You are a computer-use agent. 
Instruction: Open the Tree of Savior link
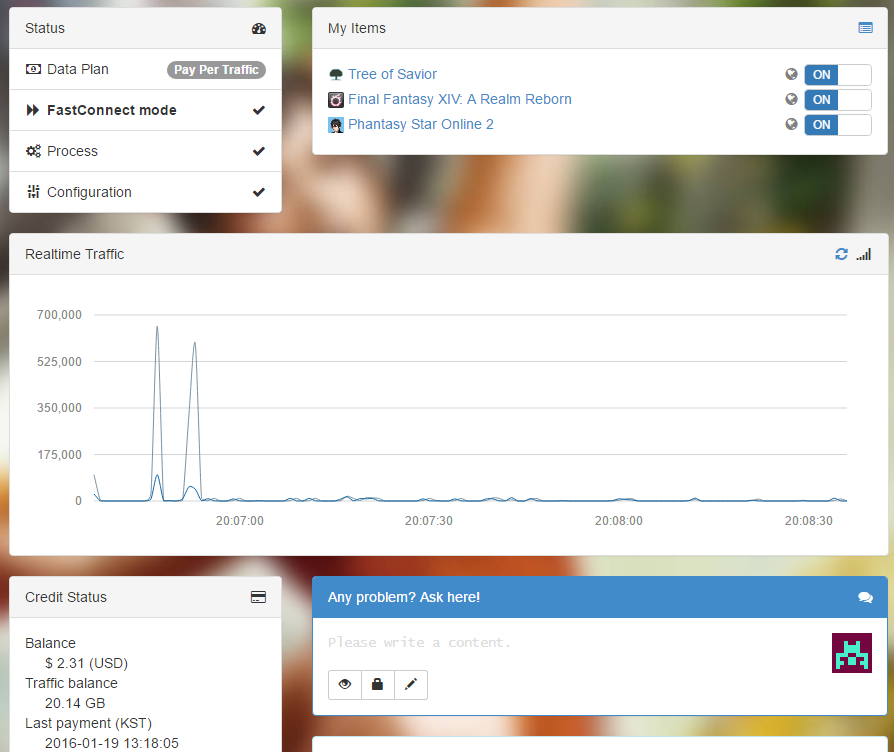(392, 74)
